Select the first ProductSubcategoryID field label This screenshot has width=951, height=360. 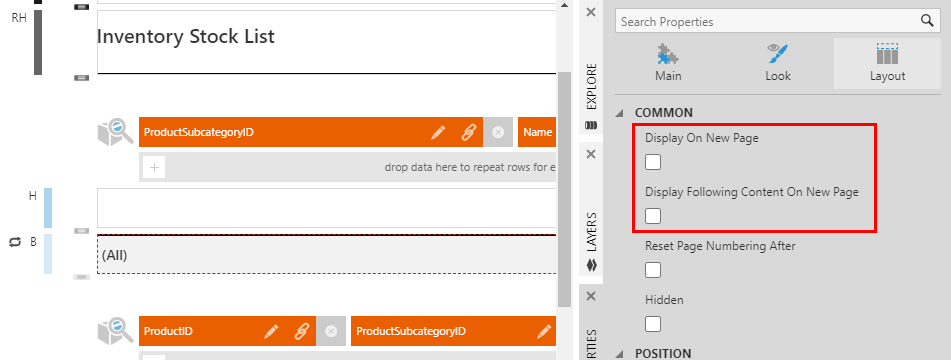tap(198, 133)
